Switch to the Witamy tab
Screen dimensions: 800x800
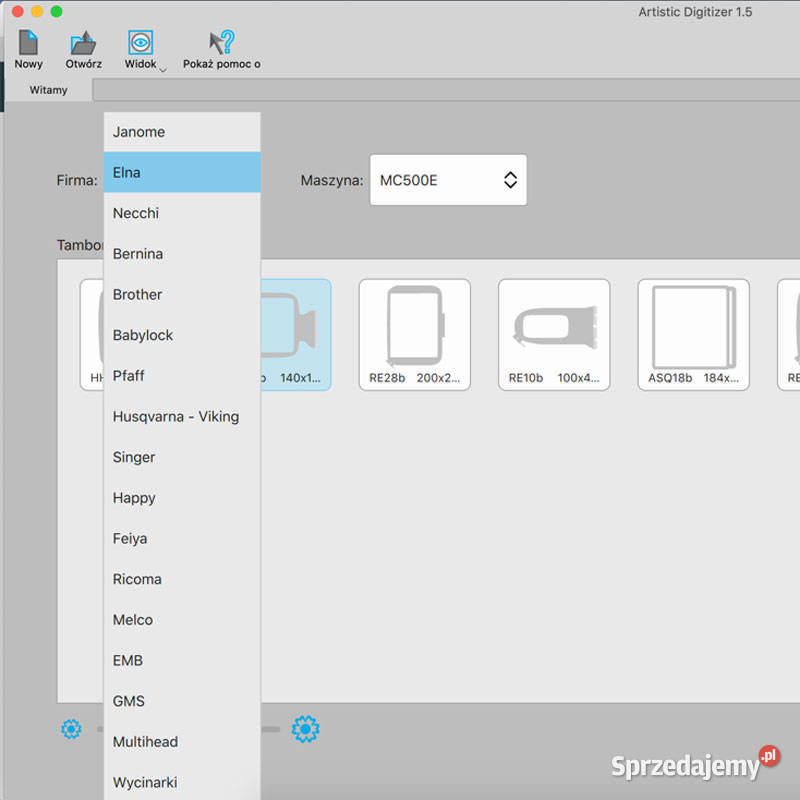(48, 90)
